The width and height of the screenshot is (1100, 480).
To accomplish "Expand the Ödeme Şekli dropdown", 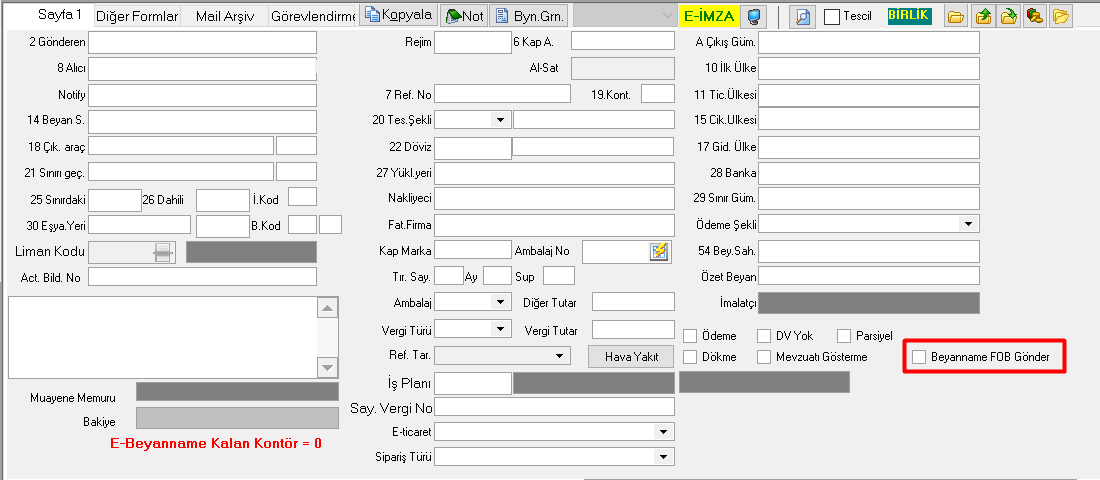I will (x=968, y=223).
